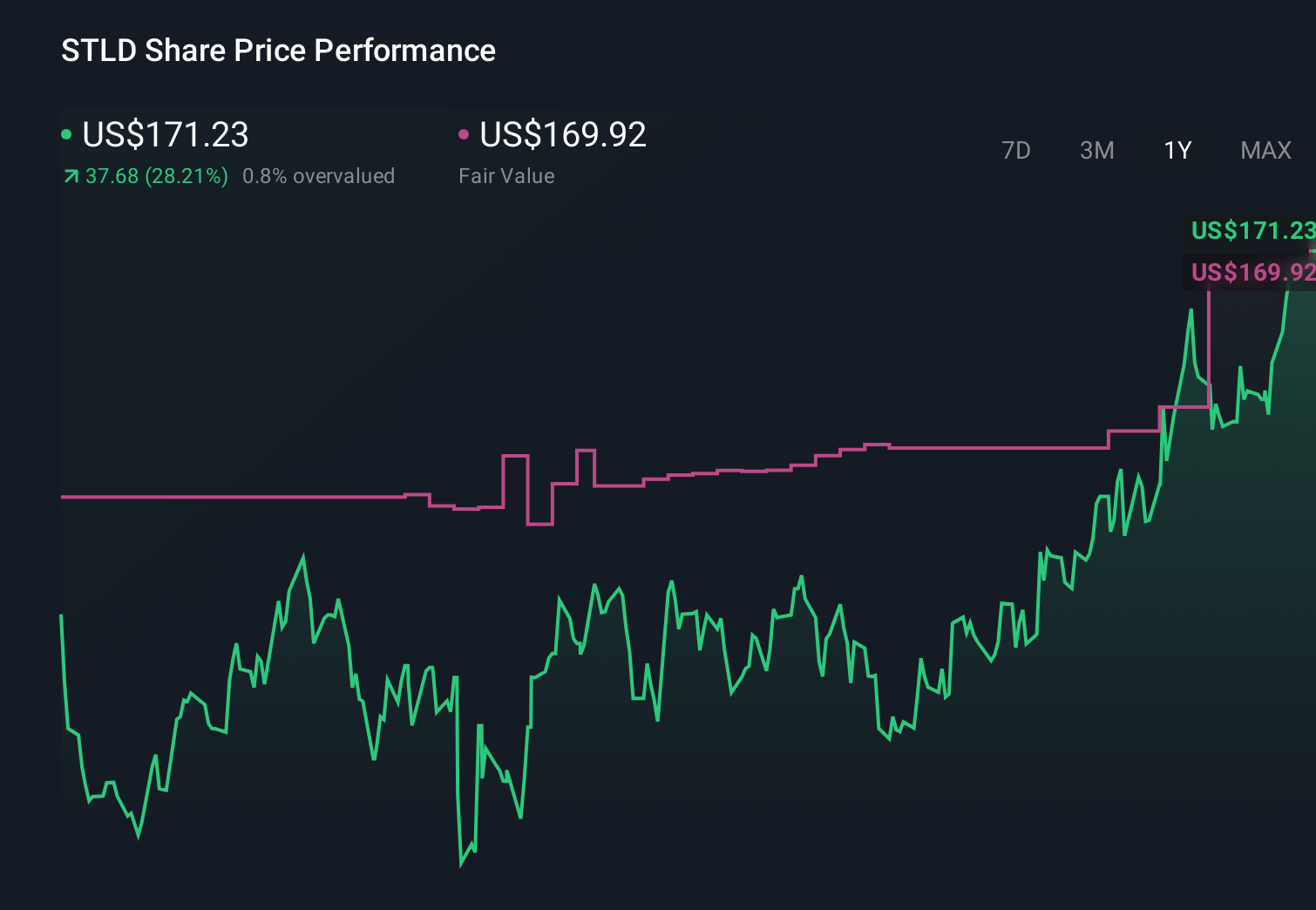1316x910 pixels.
Task: Click the pink US$169.92 chart price tag
Action: click(1252, 272)
